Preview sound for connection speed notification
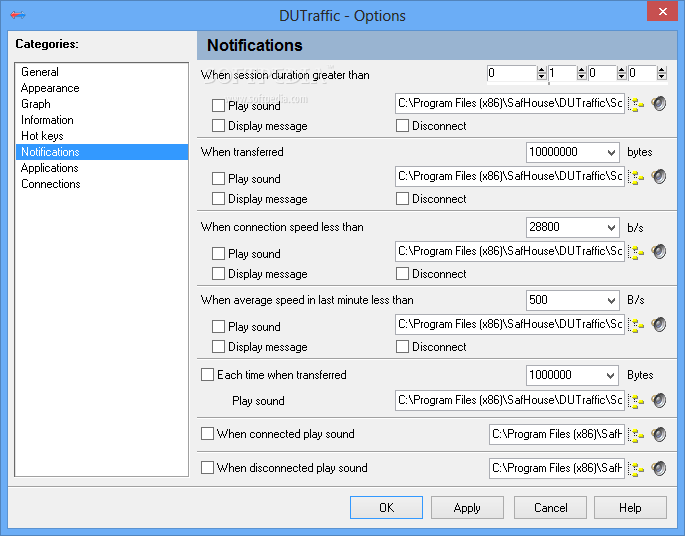Screen dimensions: 685x536 (659, 252)
